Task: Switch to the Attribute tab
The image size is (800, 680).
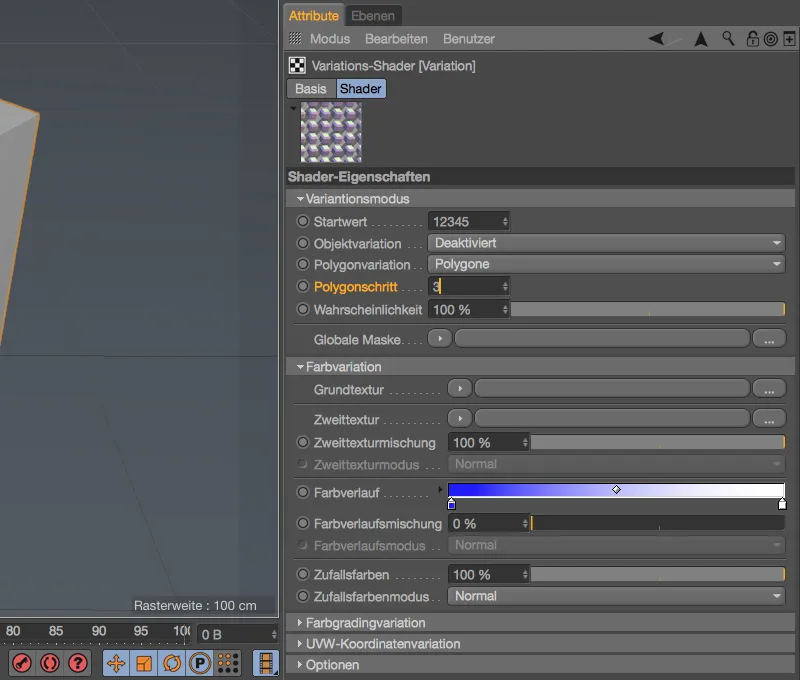Action: [x=313, y=16]
